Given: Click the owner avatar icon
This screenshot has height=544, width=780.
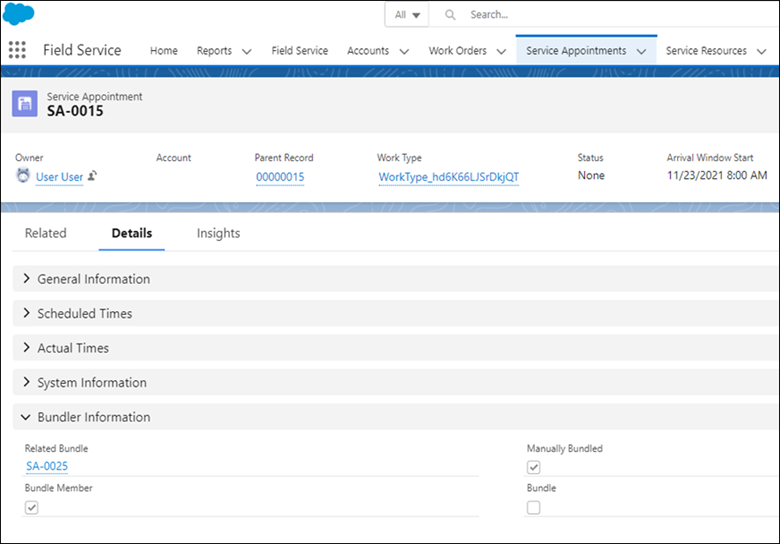Looking at the screenshot, I should [23, 176].
